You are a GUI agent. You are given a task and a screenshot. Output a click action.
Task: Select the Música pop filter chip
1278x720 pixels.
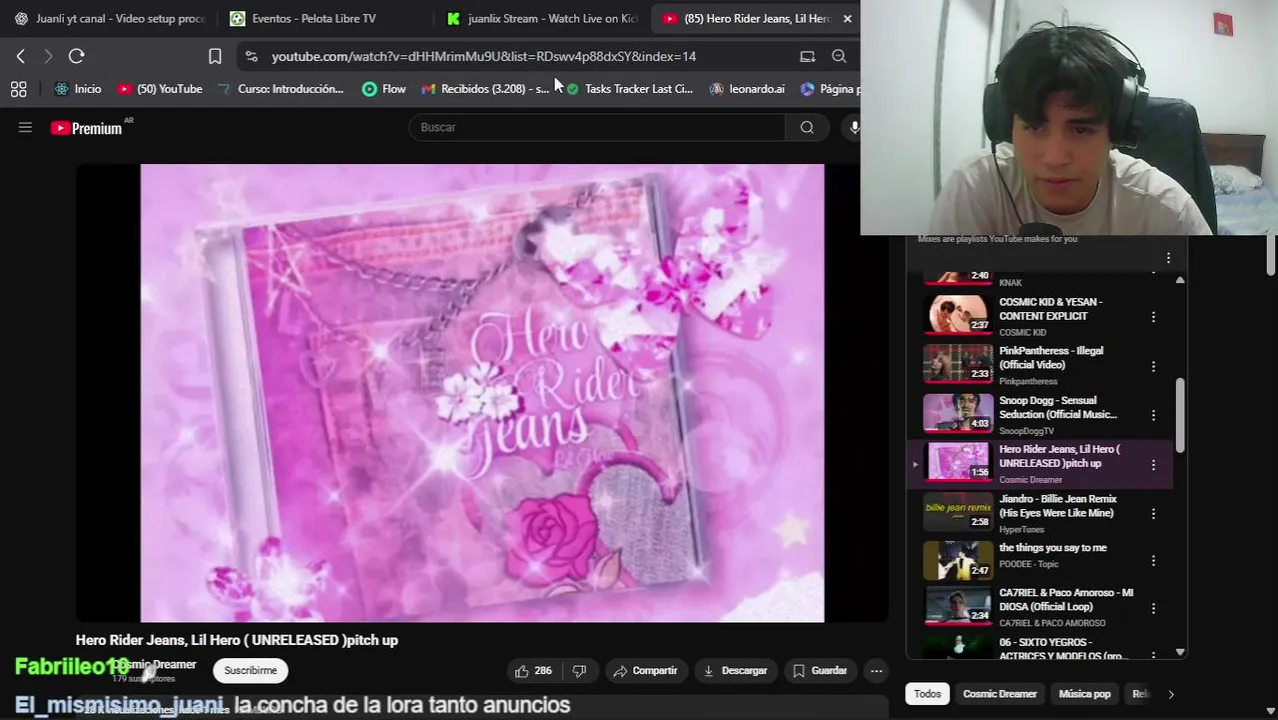[1084, 694]
